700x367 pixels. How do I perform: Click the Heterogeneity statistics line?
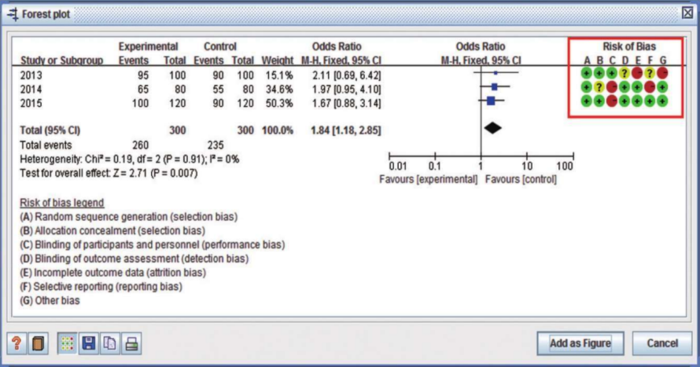(129, 159)
